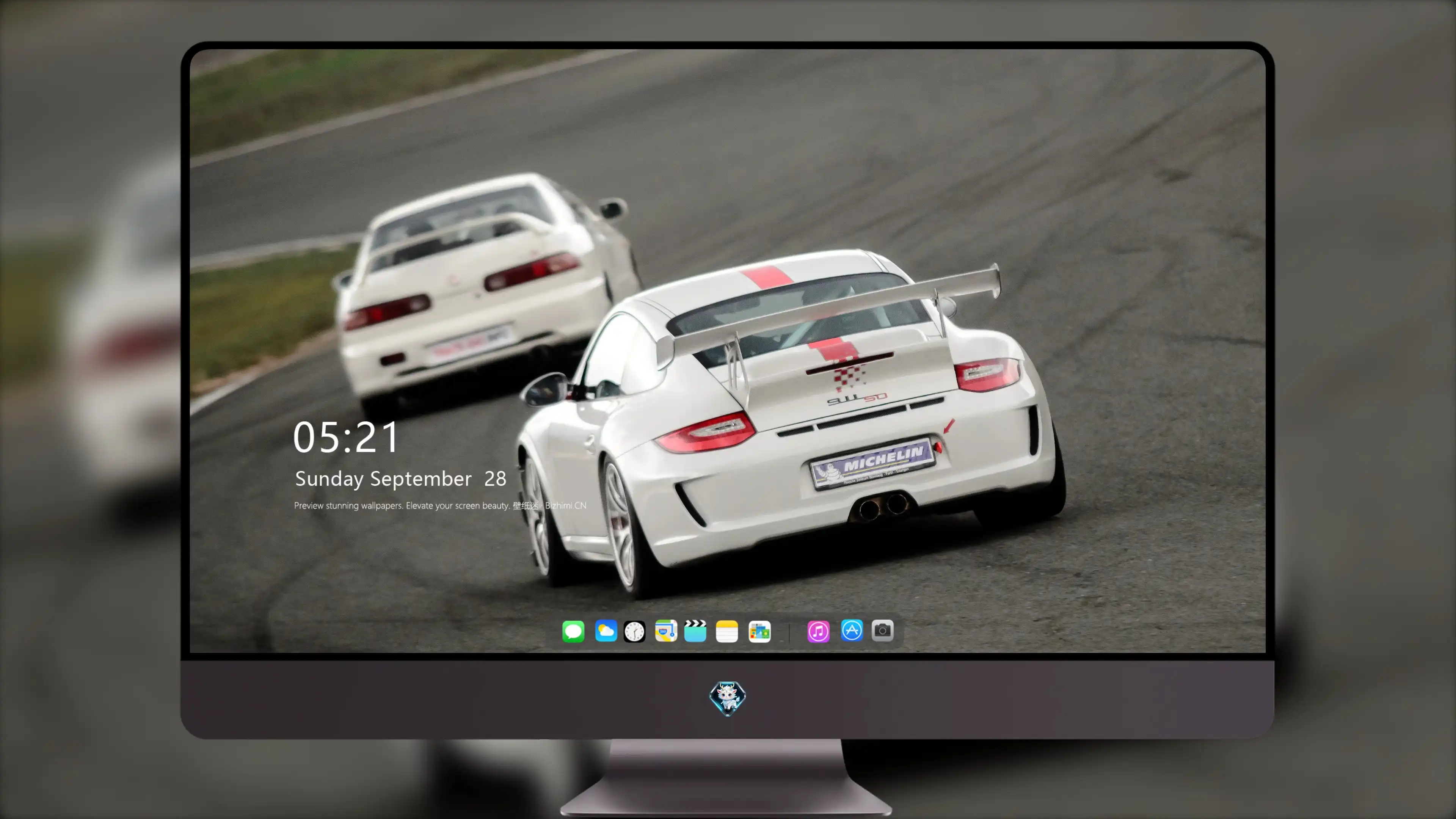
Task: Open the App Store dock icon
Action: (x=852, y=630)
